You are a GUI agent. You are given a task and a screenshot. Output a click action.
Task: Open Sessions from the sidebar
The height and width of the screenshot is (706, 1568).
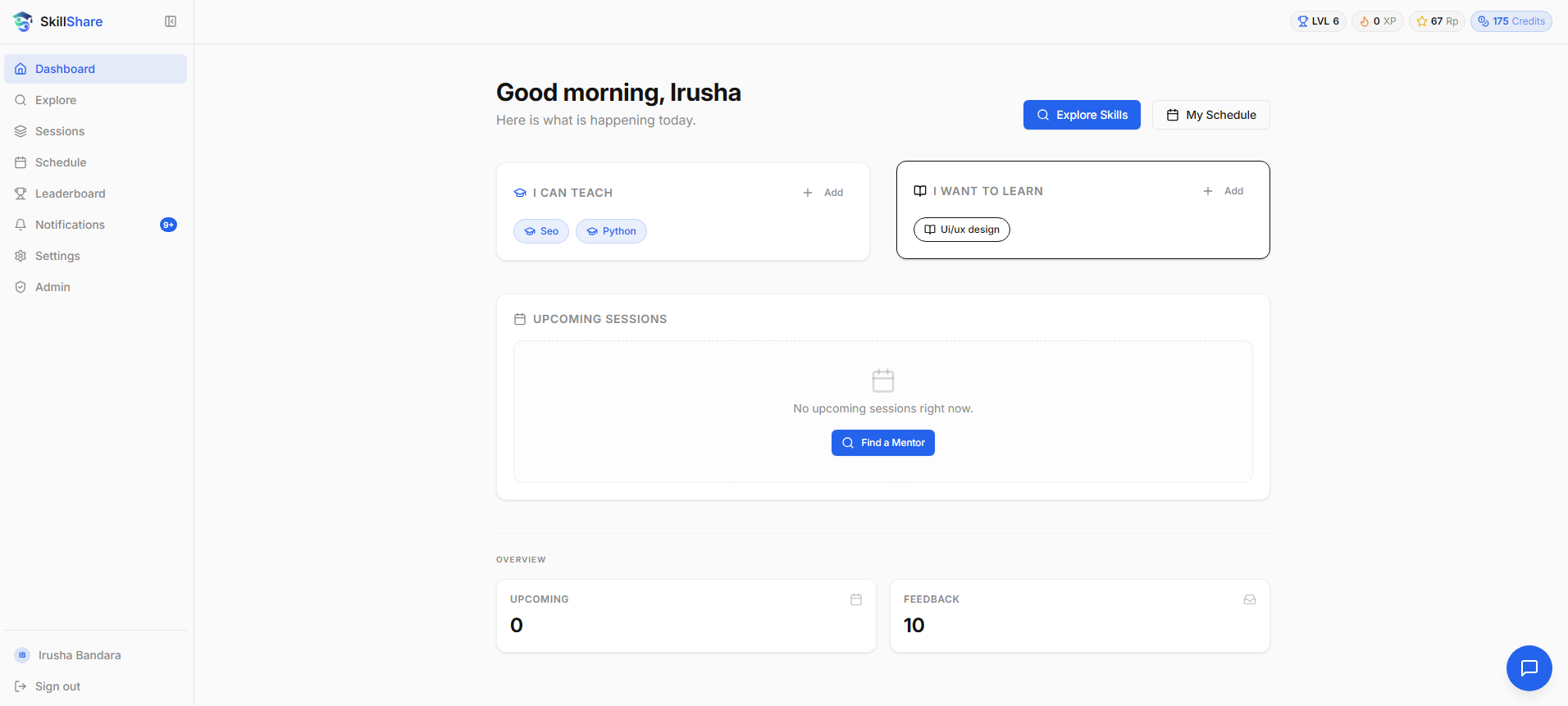click(x=95, y=131)
